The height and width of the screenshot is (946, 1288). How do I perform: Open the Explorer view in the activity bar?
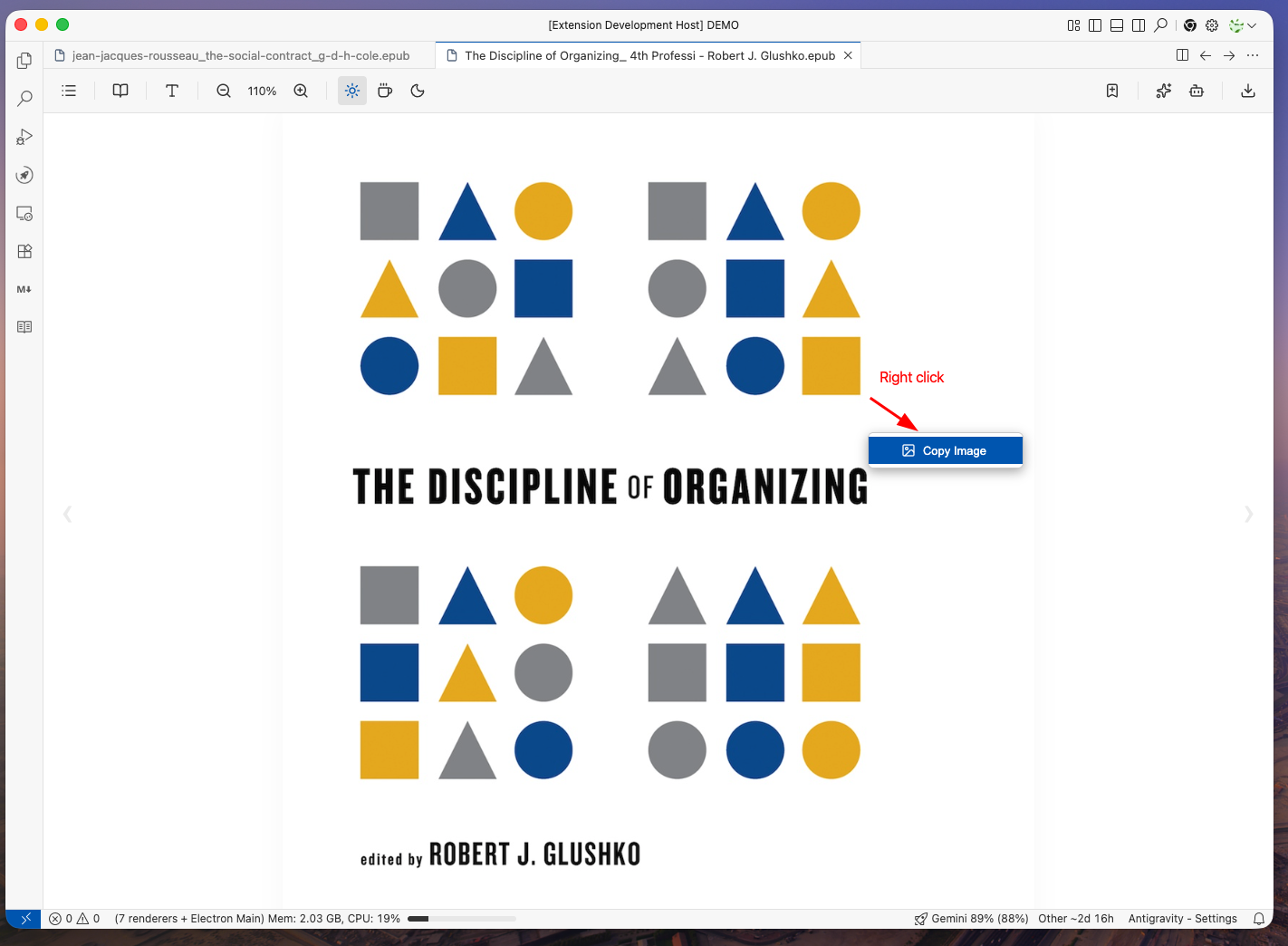24,61
